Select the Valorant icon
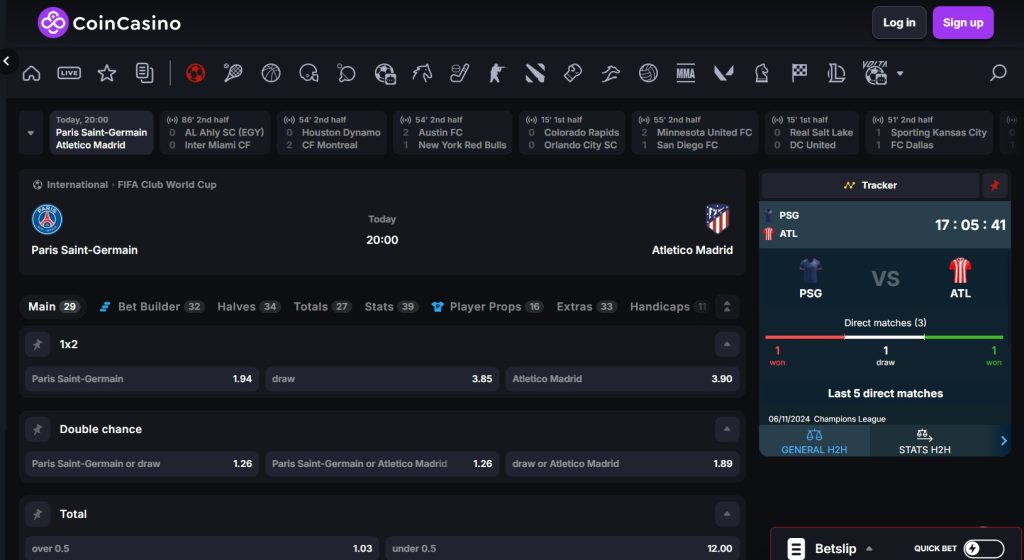The width and height of the screenshot is (1024, 560). tap(724, 73)
